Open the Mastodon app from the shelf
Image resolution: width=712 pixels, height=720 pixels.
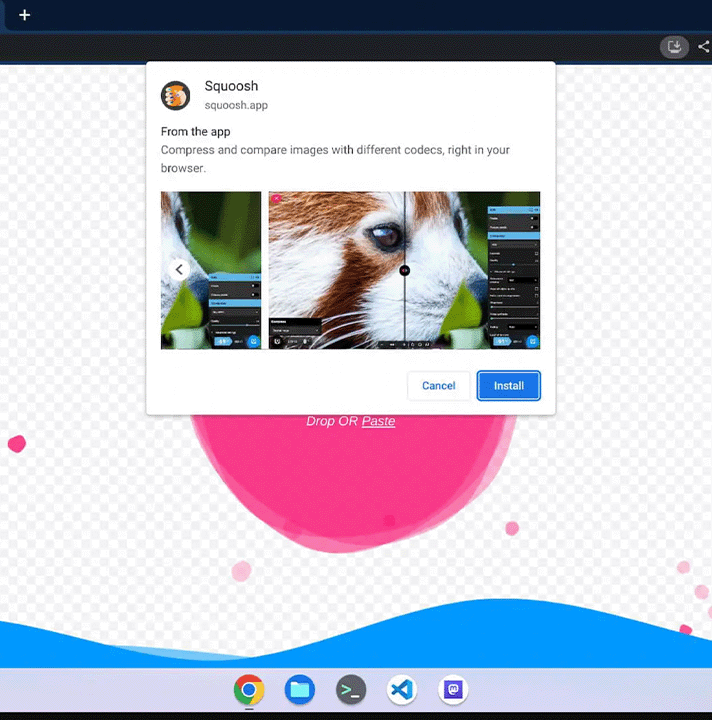pos(453,689)
